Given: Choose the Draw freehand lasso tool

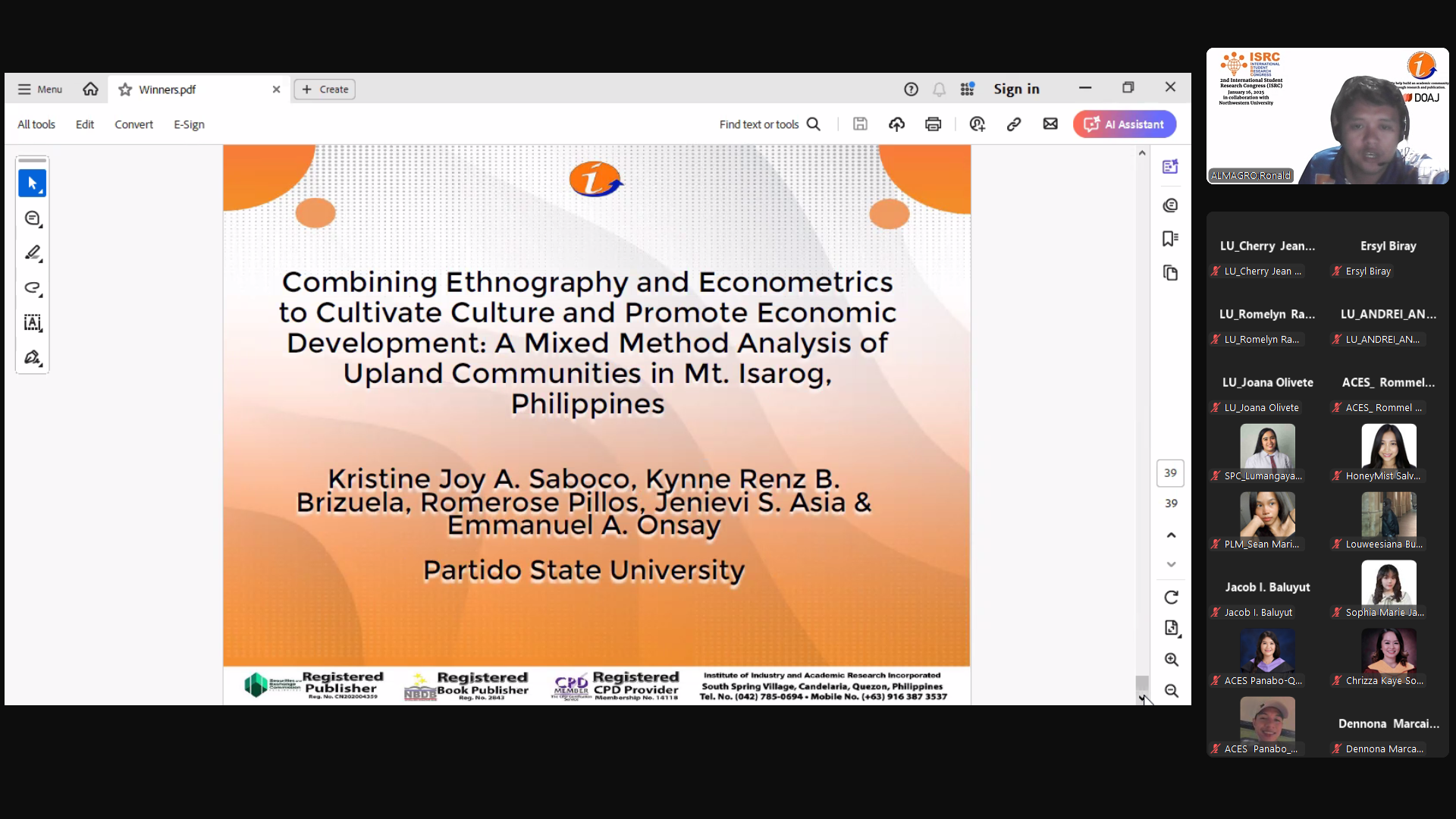Looking at the screenshot, I should pos(32,288).
